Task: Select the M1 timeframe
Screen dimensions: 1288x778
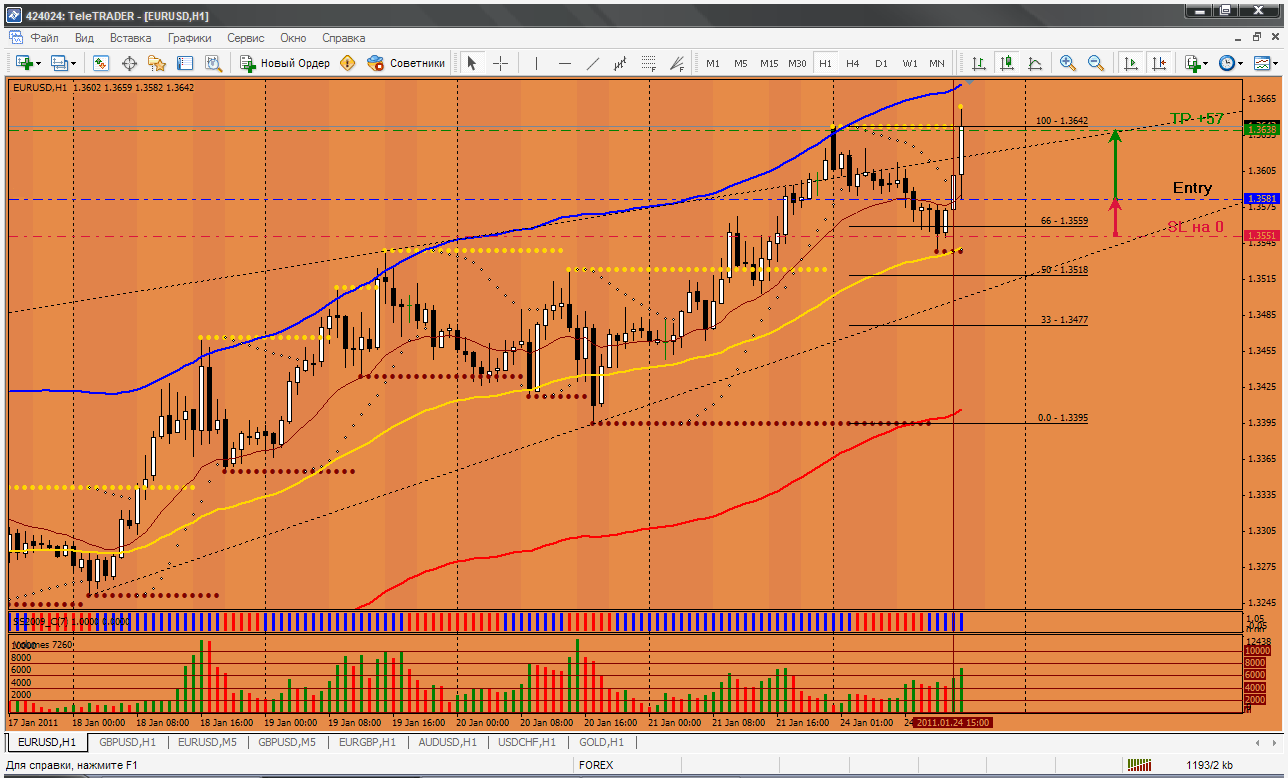Action: [713, 63]
